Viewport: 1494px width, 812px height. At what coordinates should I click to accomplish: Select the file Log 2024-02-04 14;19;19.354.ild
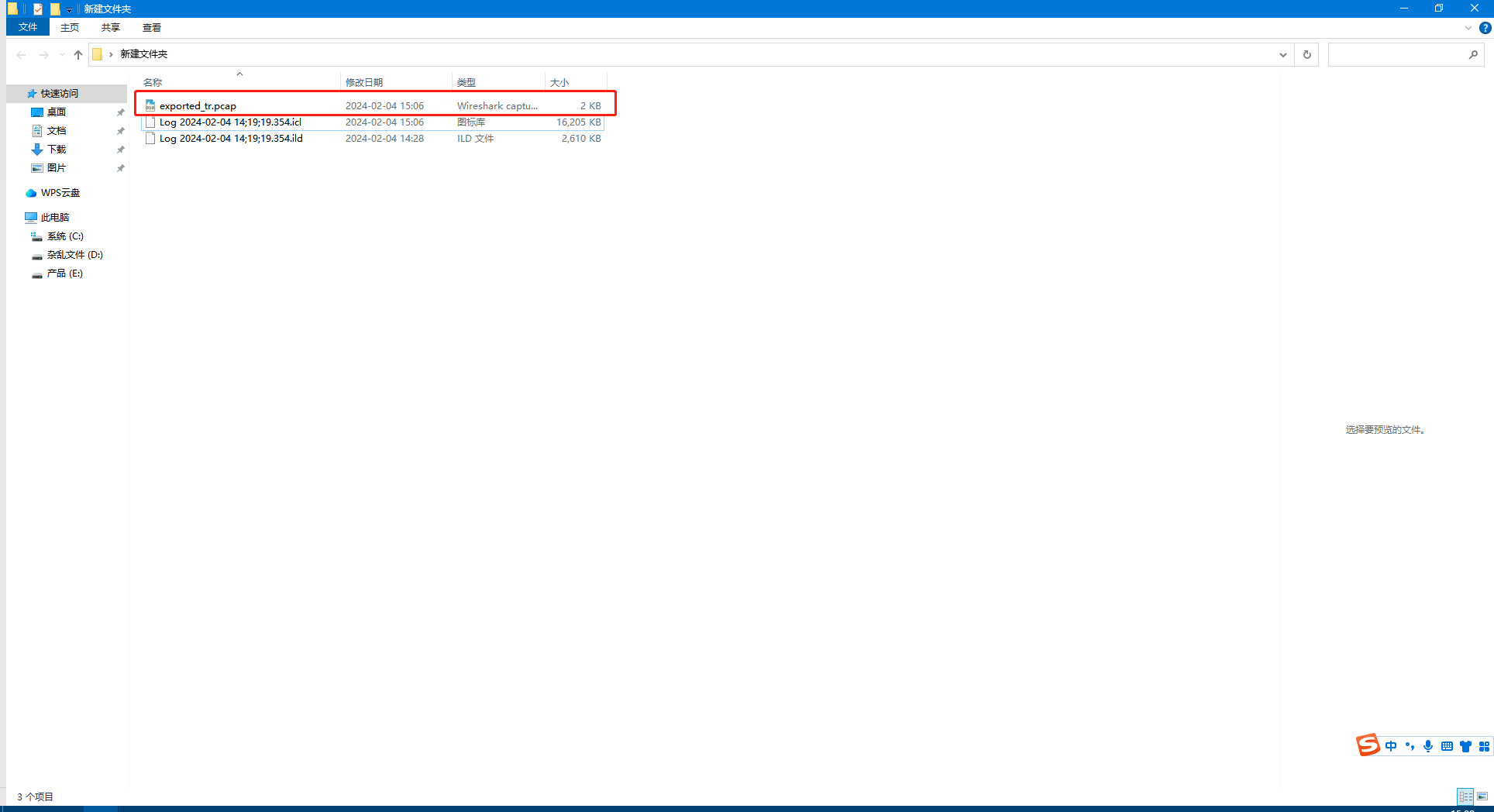coord(373,139)
